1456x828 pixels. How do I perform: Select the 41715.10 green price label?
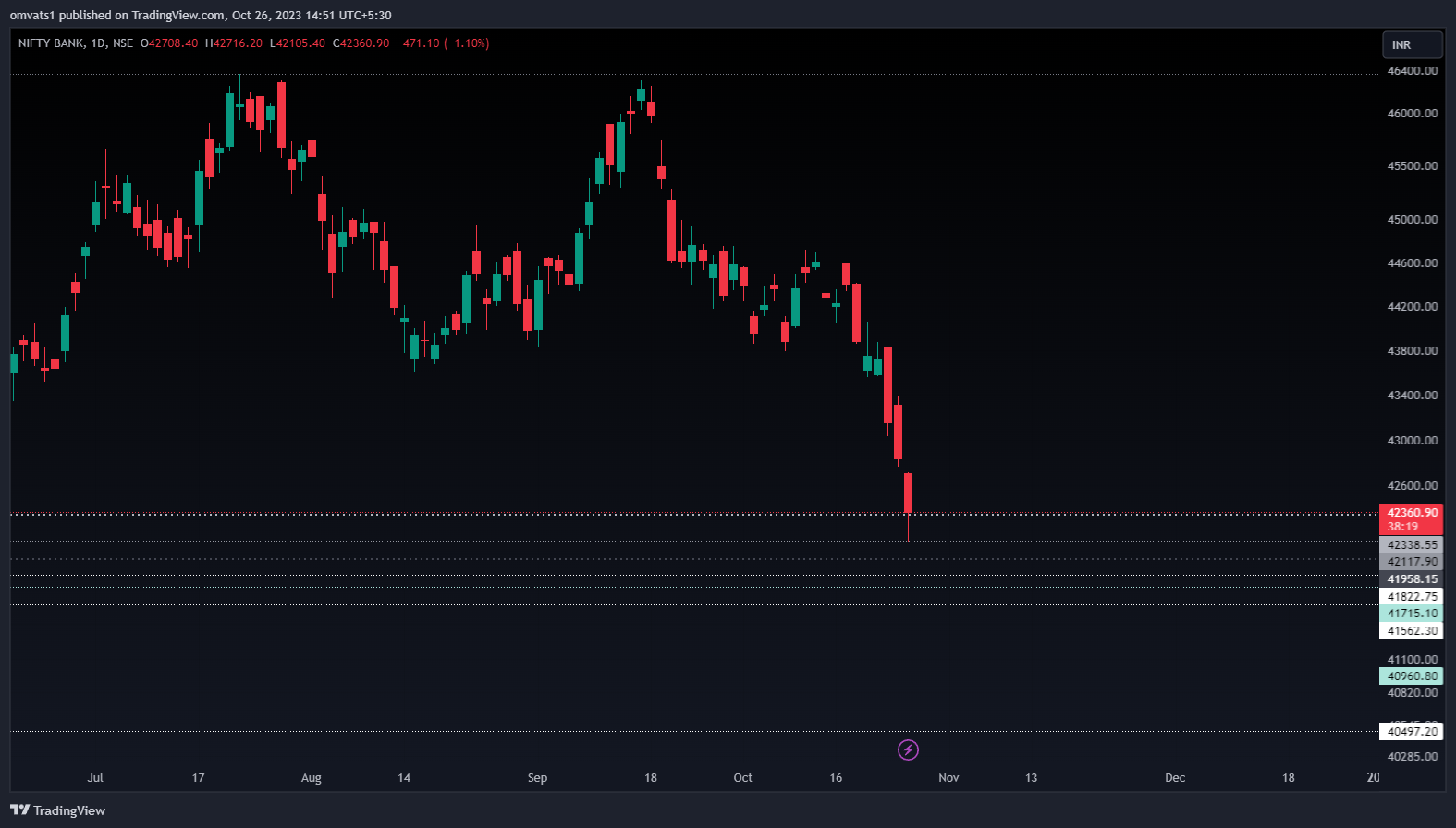[x=1412, y=613]
